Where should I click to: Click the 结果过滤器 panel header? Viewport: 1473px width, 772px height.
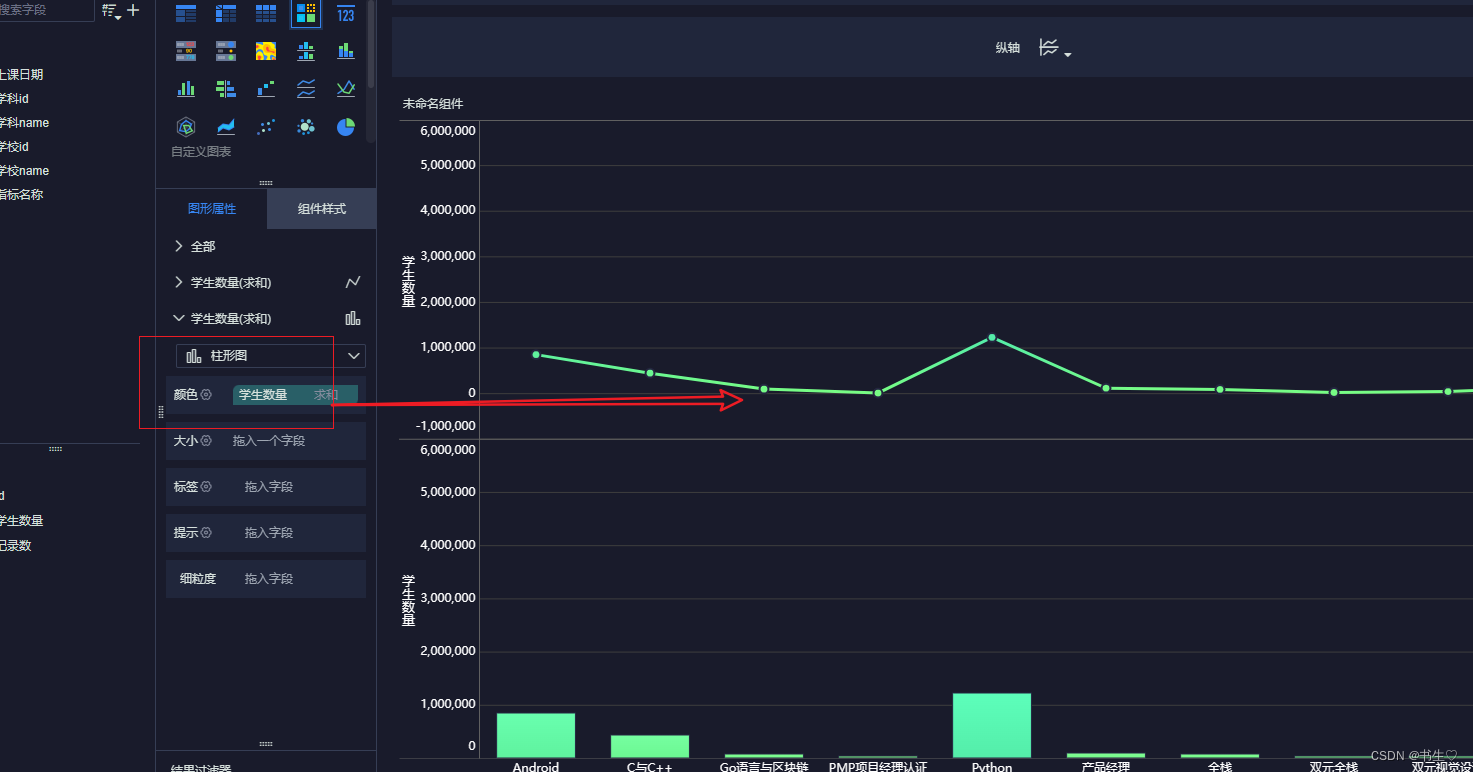tap(201, 768)
